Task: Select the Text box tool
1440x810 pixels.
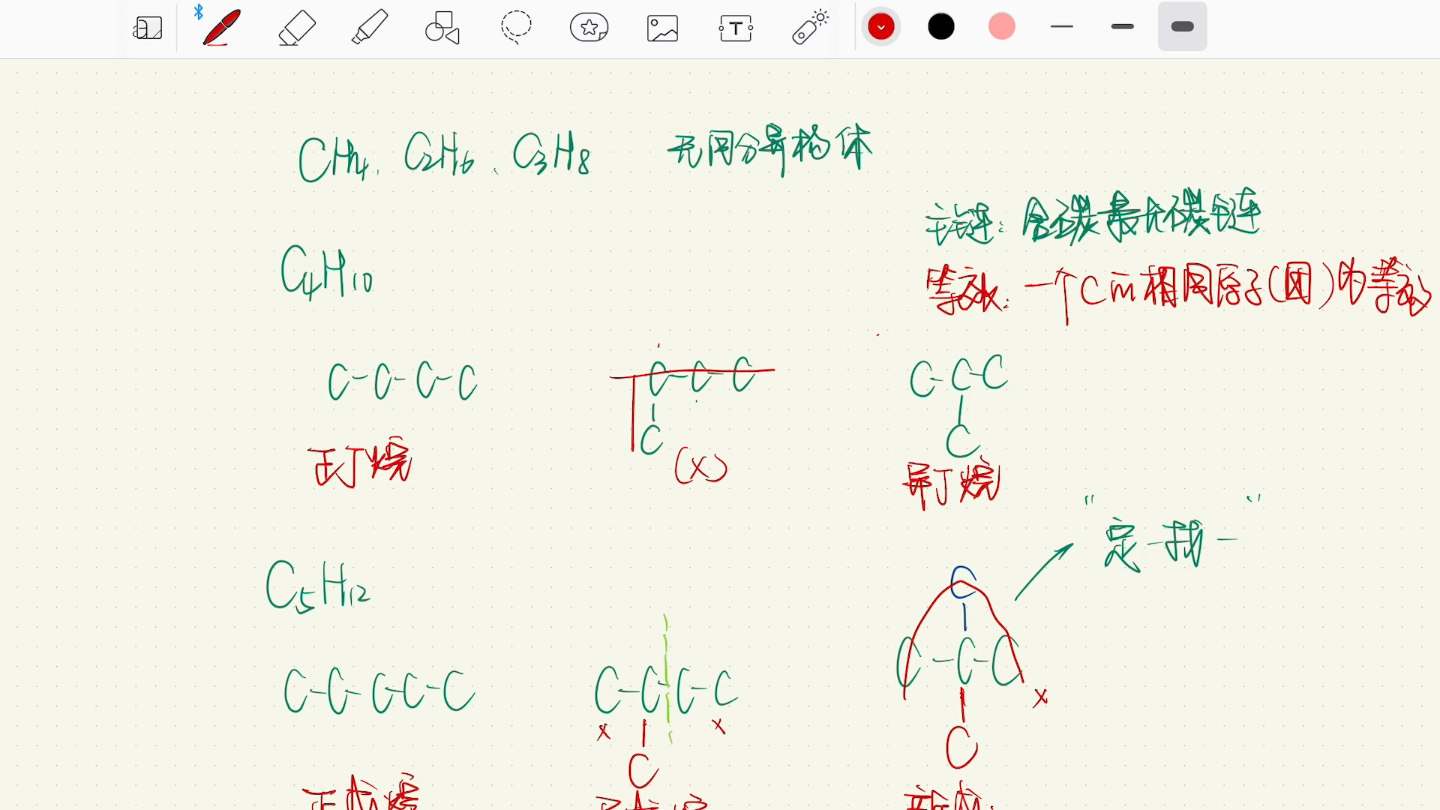Action: (736, 28)
